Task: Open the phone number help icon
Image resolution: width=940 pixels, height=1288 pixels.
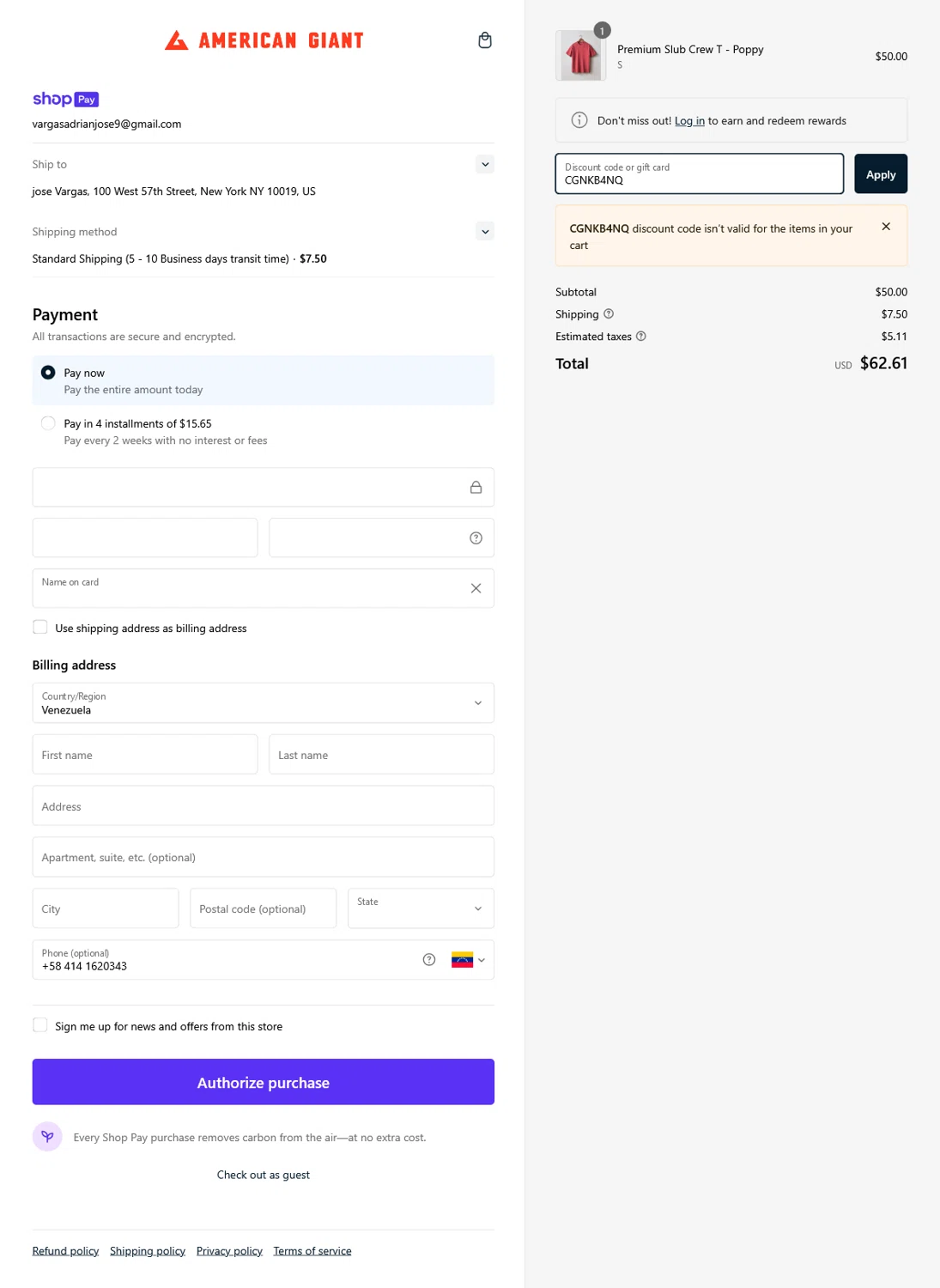Action: (429, 960)
